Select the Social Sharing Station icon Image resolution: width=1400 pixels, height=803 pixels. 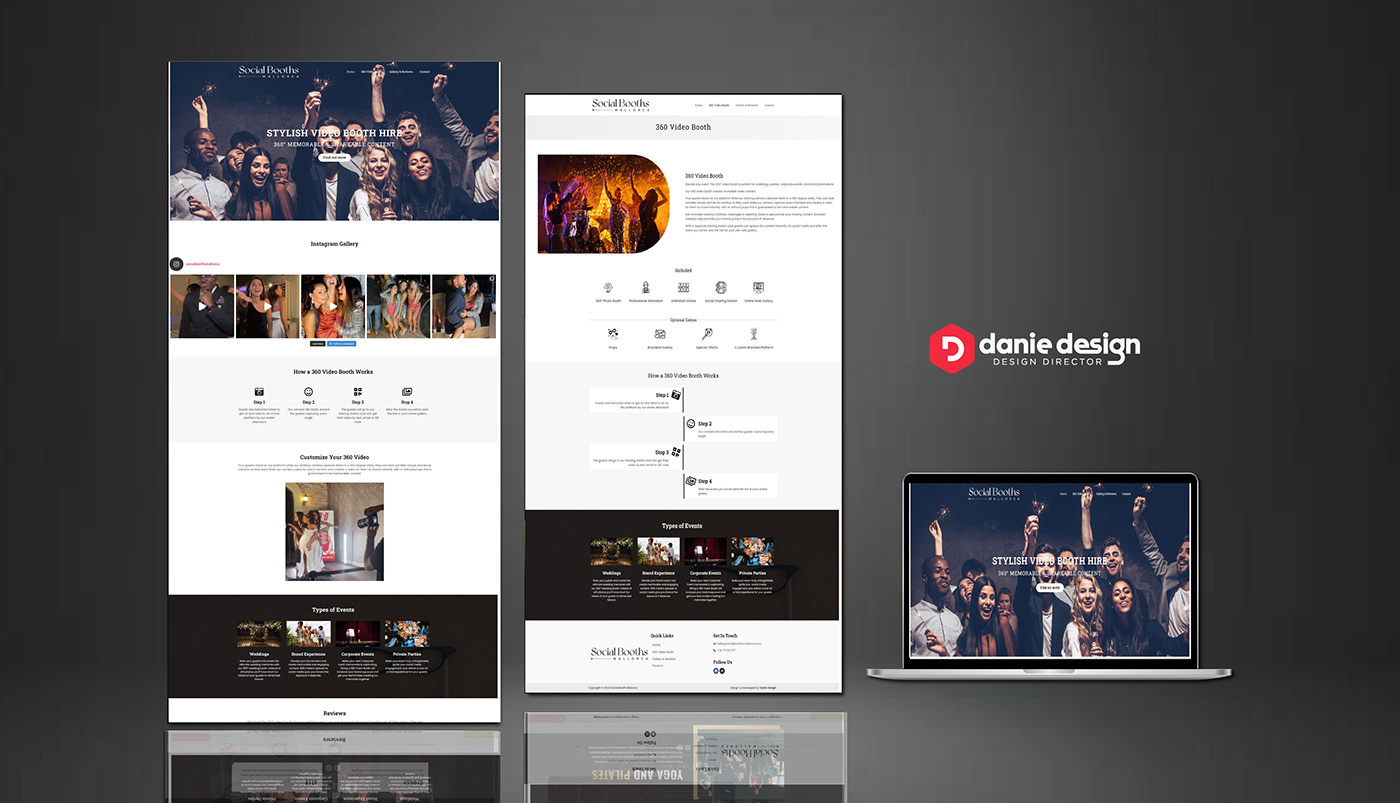(x=721, y=287)
